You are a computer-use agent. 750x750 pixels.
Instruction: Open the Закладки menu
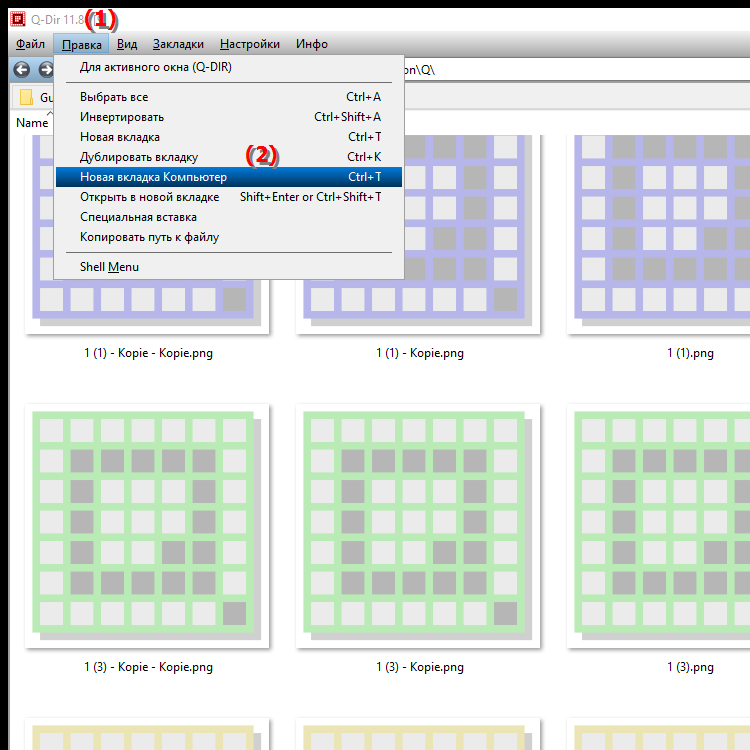point(178,44)
